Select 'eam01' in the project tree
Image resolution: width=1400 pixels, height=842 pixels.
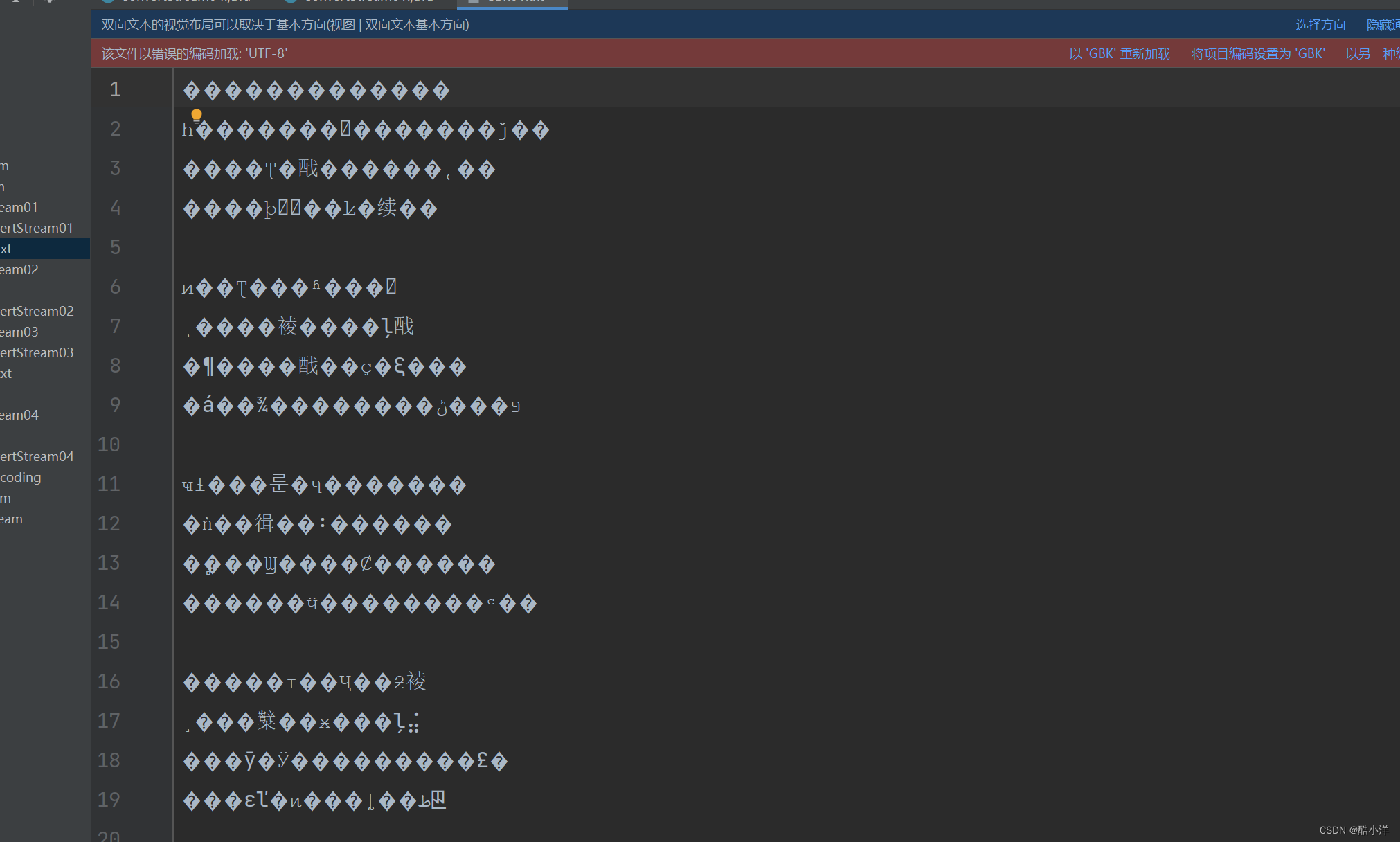pos(19,207)
